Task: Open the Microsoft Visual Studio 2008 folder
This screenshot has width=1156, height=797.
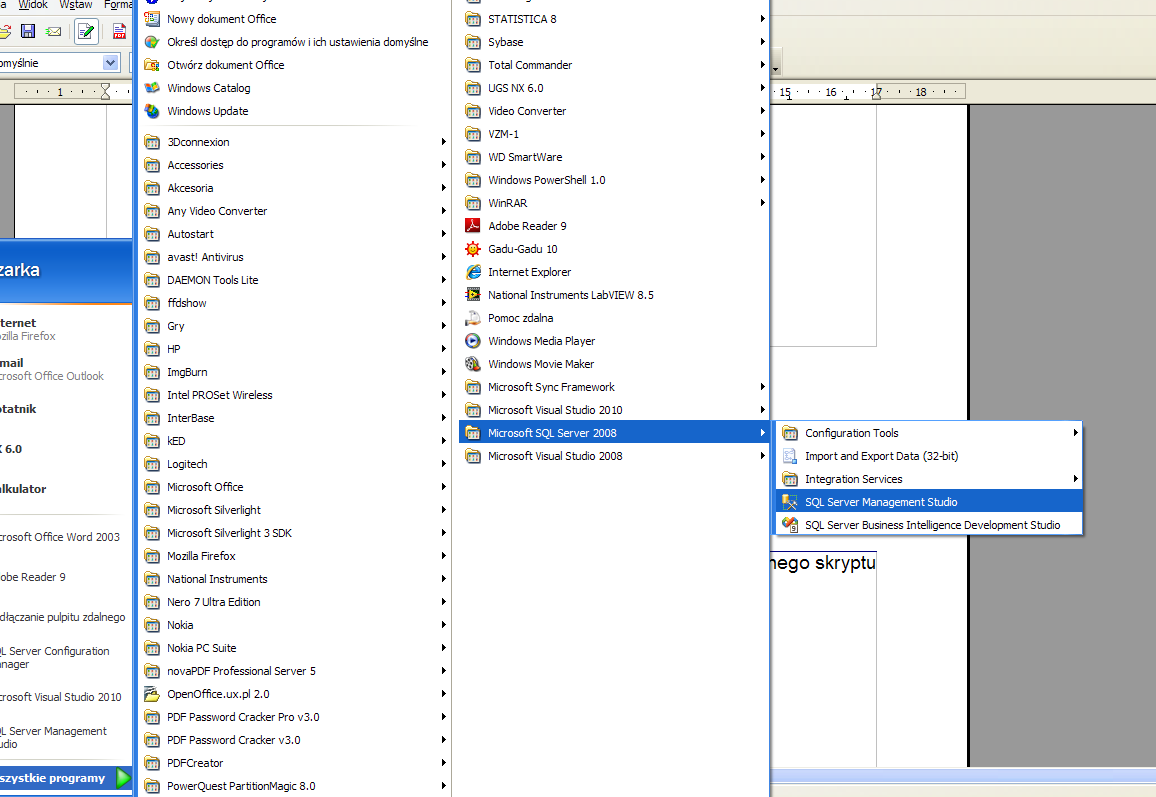Action: (x=613, y=456)
